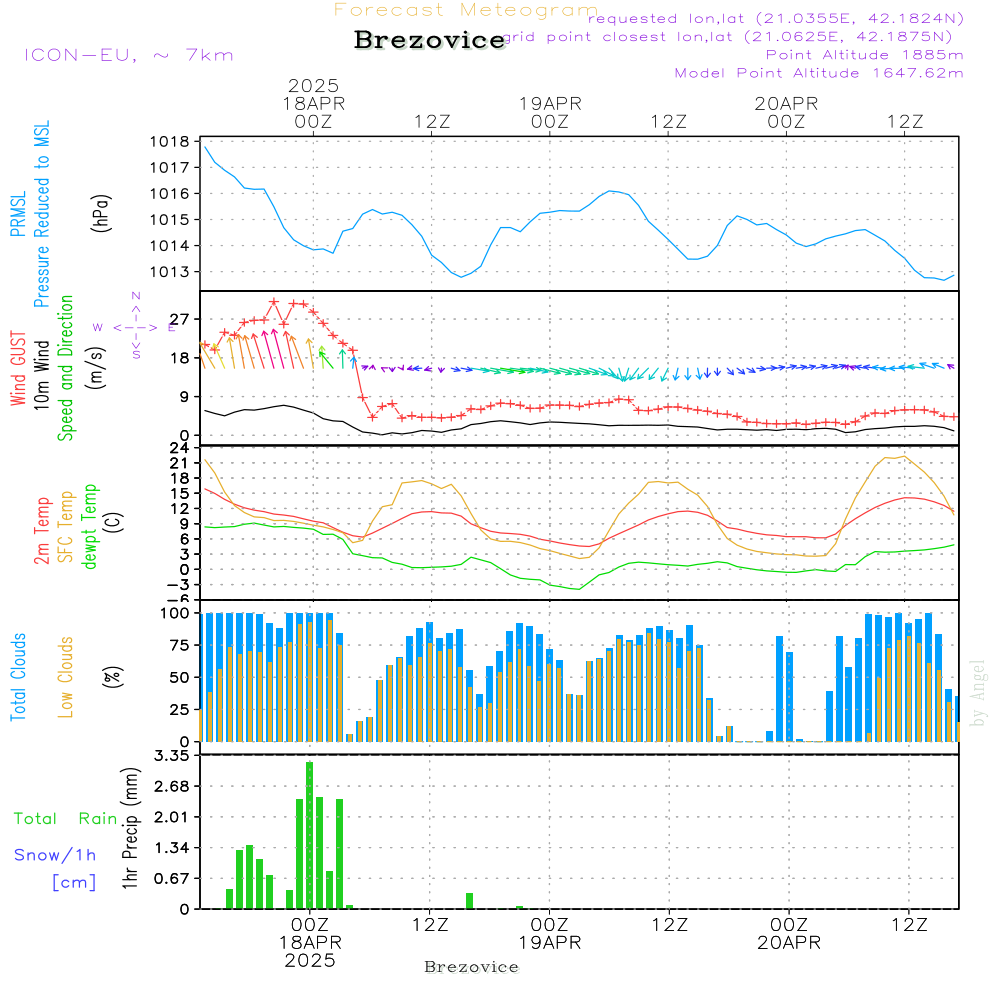Image resolution: width=1000 pixels, height=1000 pixels.
Task: Click the 1015 pressure tick value
Action: point(169,220)
